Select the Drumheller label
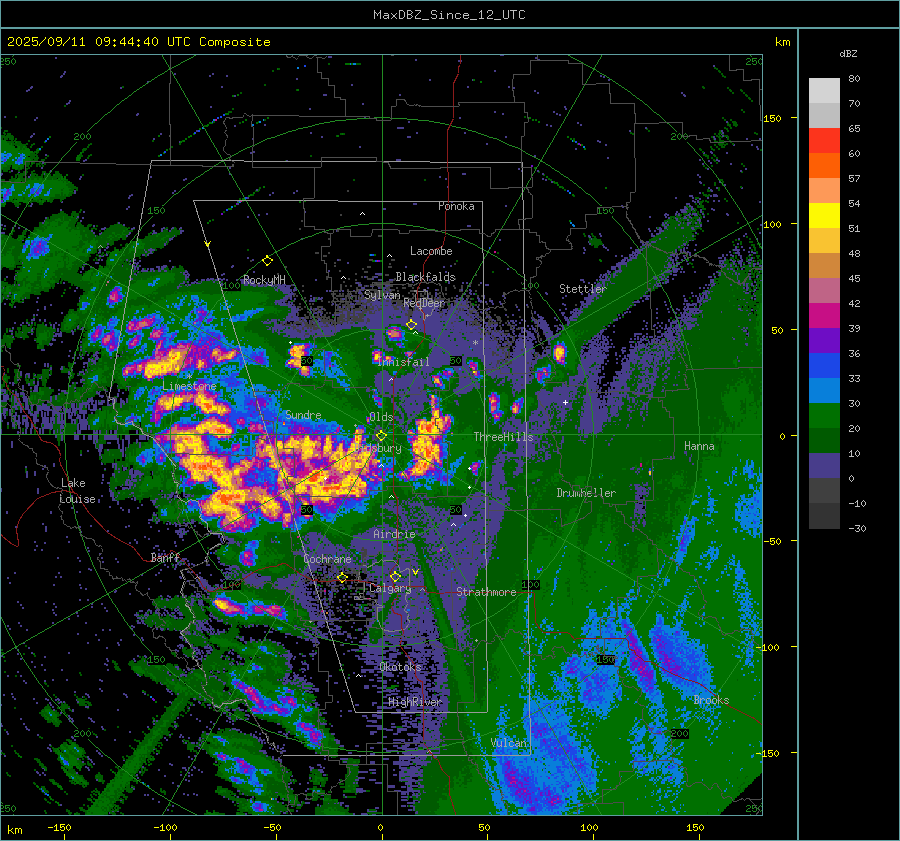The image size is (900, 841). pyautogui.click(x=586, y=493)
